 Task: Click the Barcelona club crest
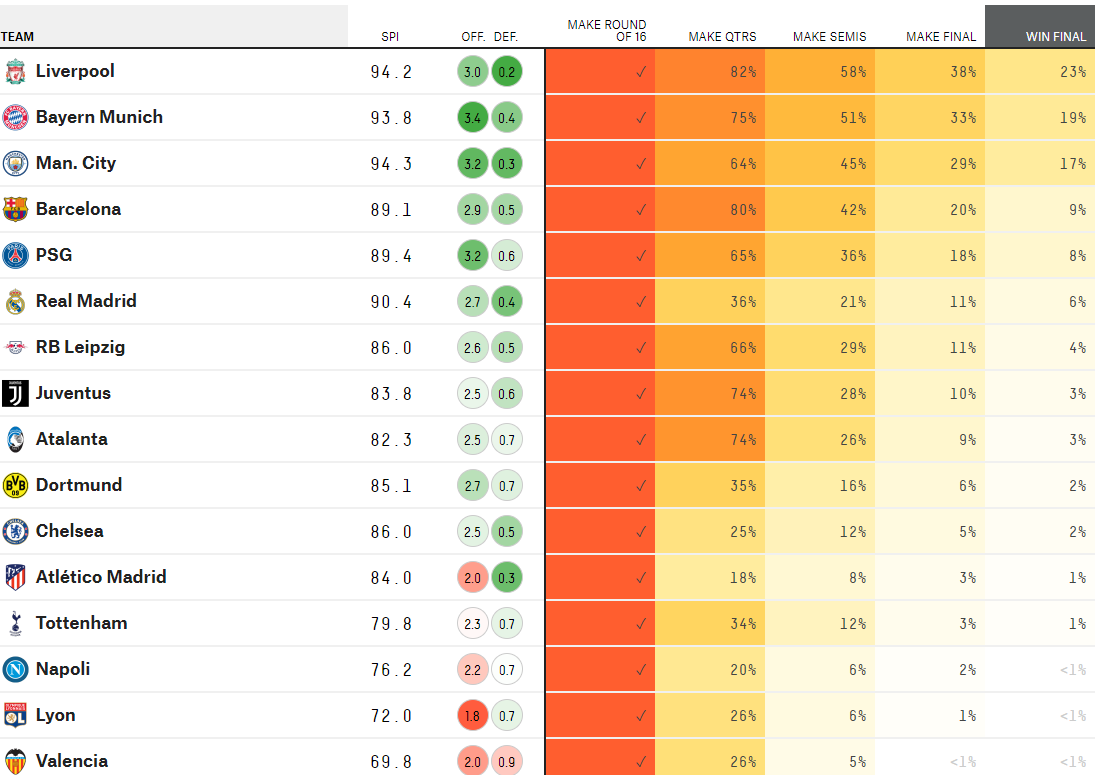(15, 210)
